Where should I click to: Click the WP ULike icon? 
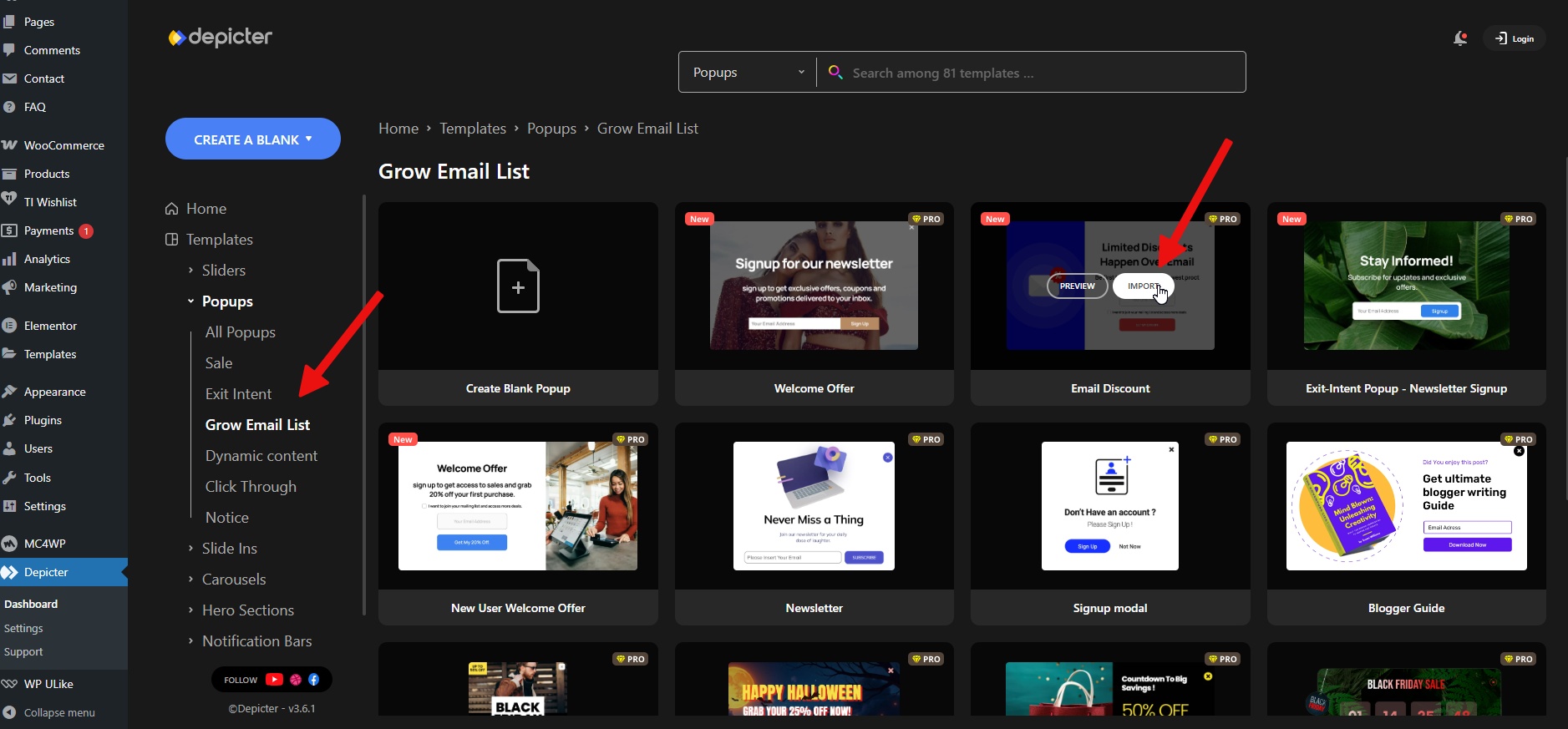coord(9,684)
